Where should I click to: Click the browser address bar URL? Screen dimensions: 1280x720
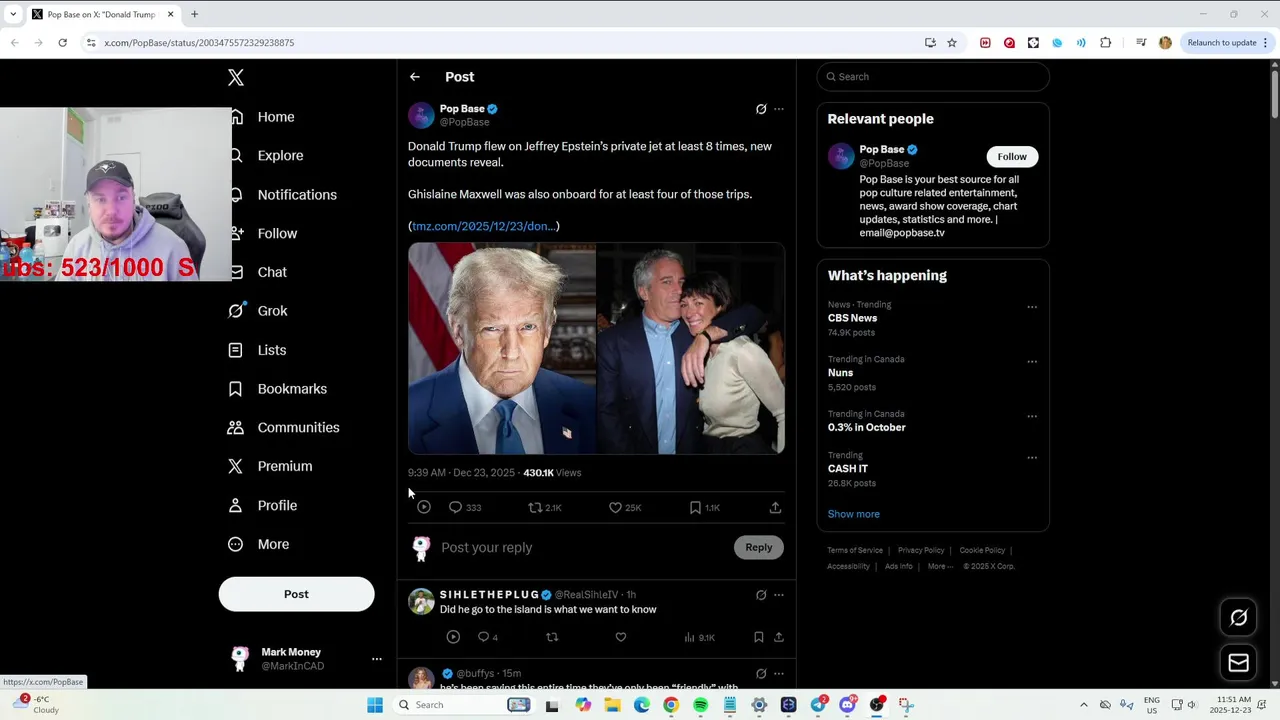coord(199,43)
